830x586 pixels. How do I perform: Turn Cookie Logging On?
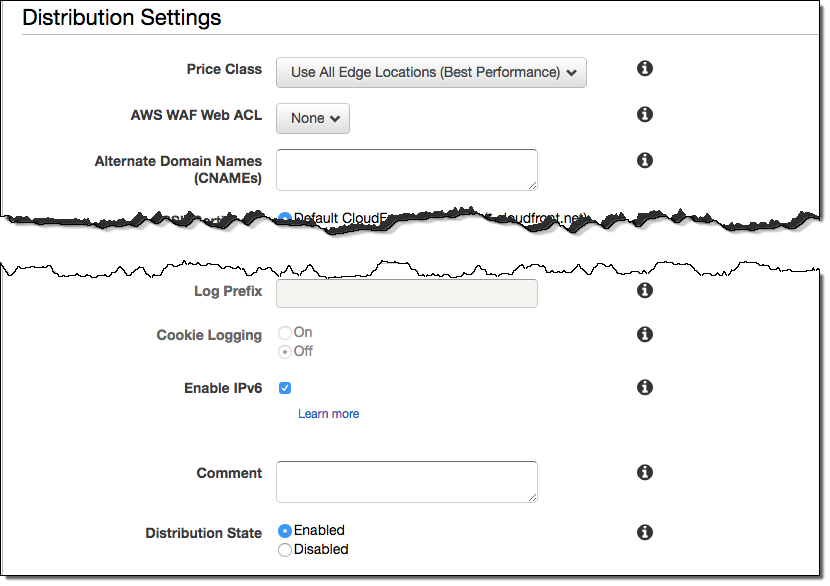285,333
